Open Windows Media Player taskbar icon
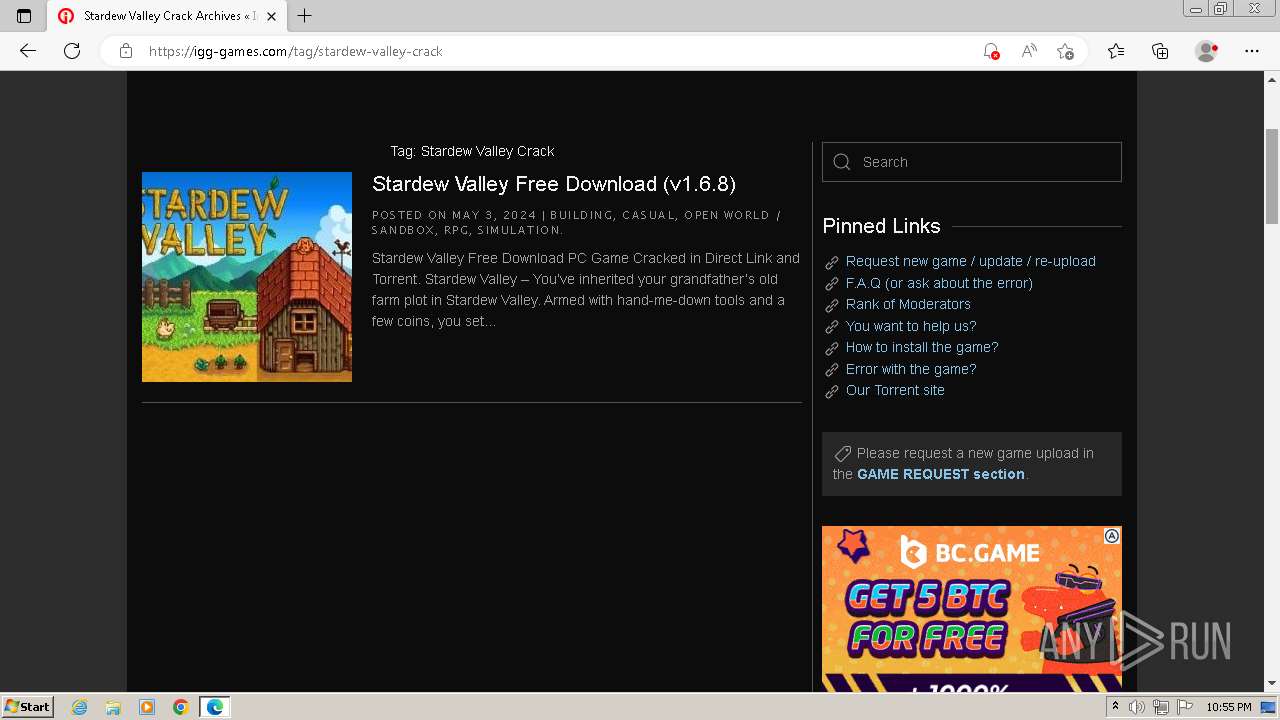 click(x=147, y=707)
